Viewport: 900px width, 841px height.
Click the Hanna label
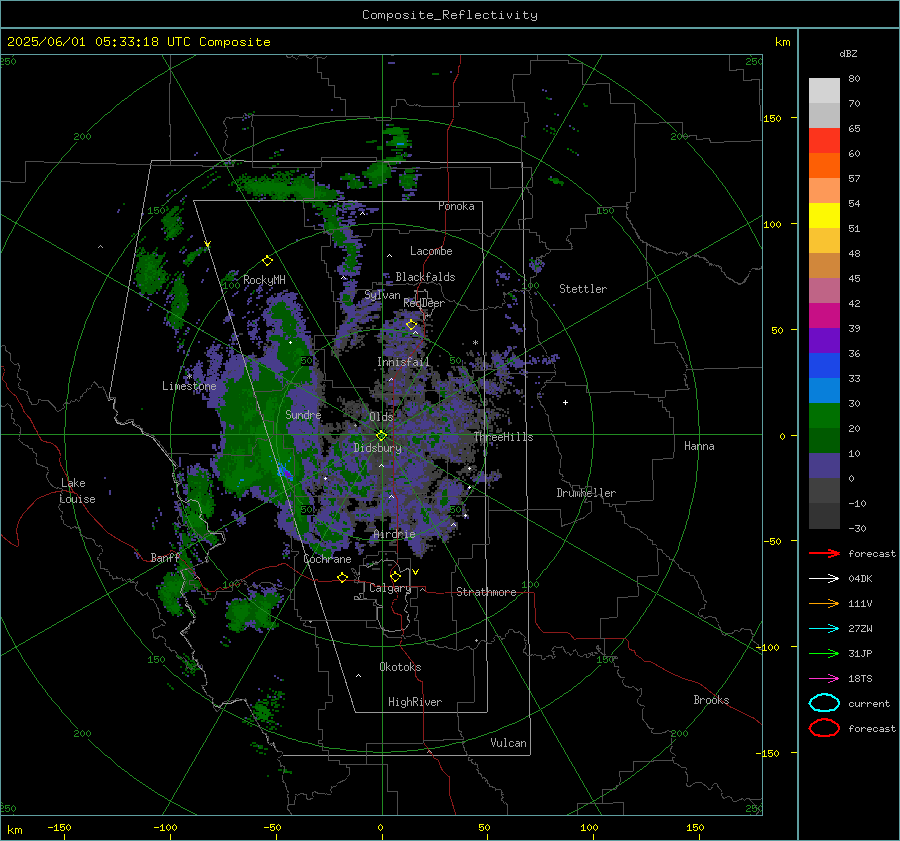[699, 446]
